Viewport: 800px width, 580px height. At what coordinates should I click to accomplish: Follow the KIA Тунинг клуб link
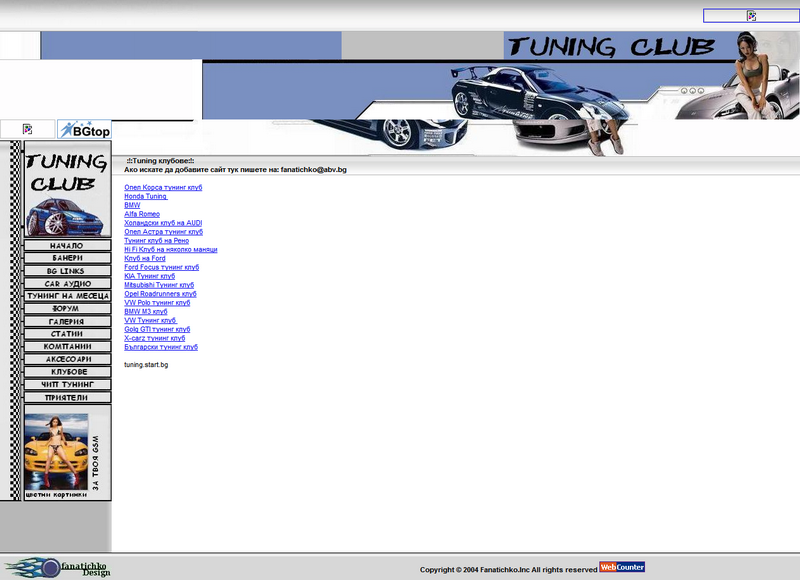click(x=149, y=276)
